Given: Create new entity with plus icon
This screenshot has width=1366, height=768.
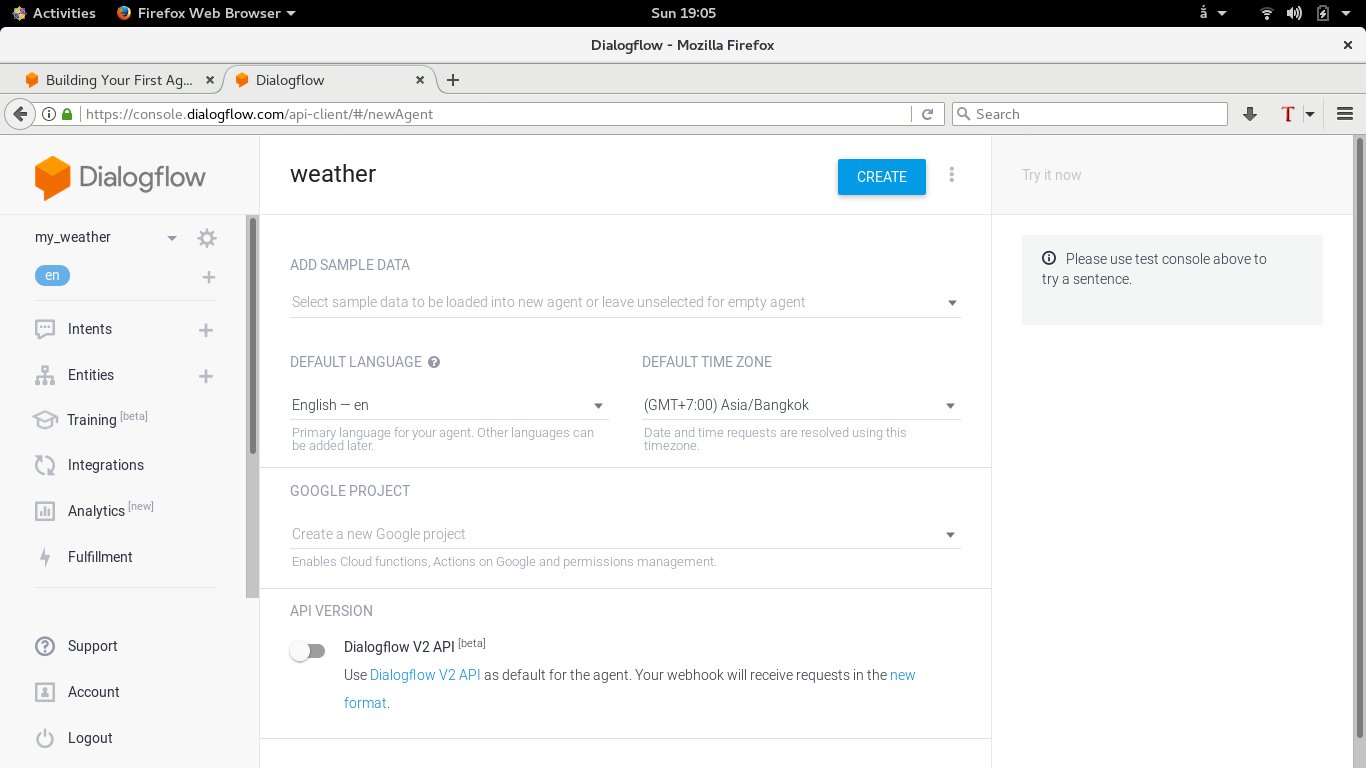Looking at the screenshot, I should coord(206,376).
